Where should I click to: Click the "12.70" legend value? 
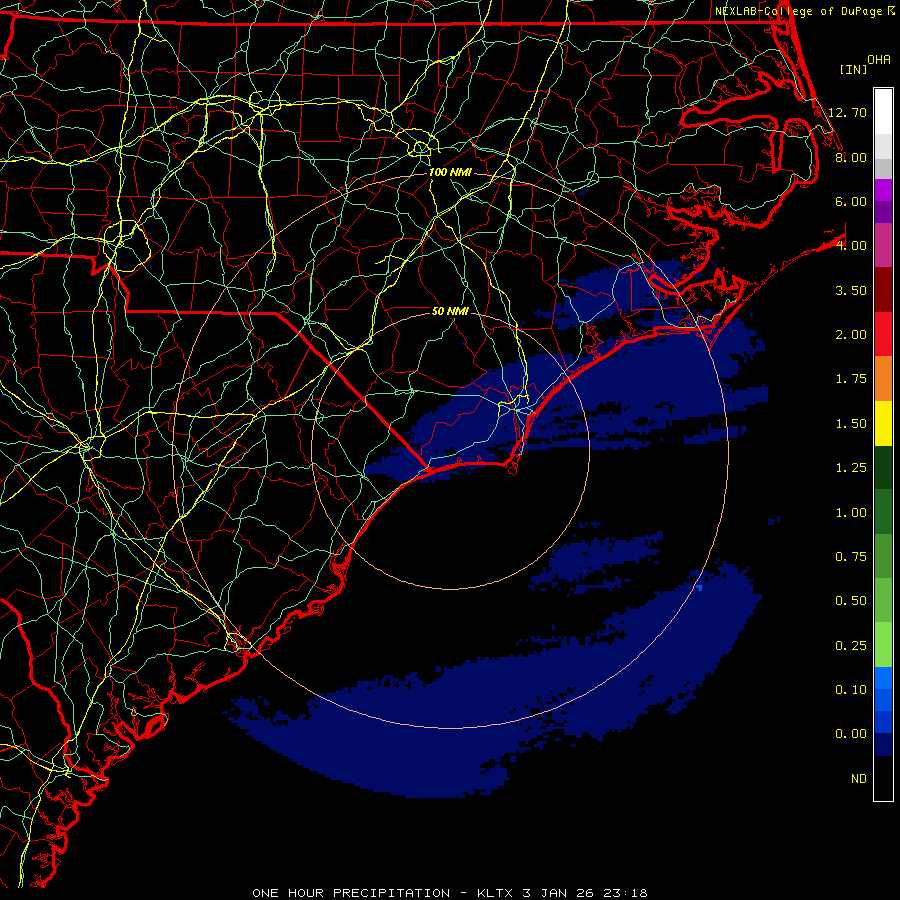click(x=847, y=112)
